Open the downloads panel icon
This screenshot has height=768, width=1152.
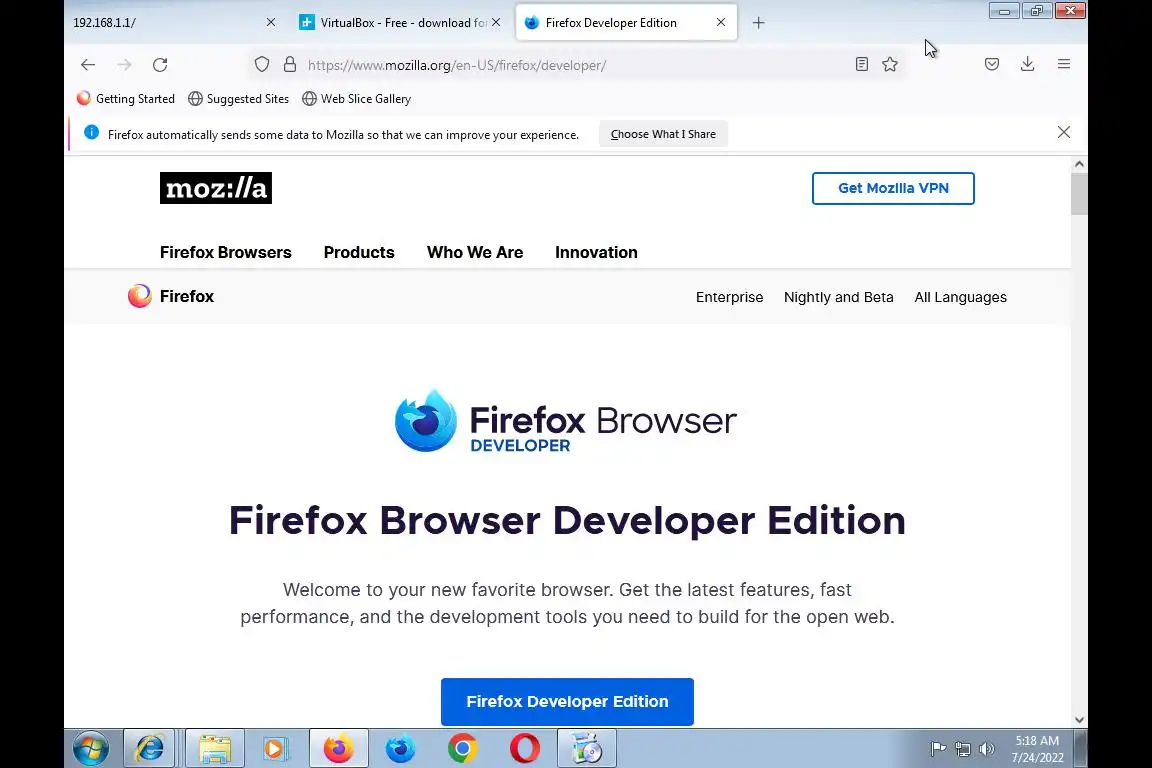click(x=1028, y=65)
